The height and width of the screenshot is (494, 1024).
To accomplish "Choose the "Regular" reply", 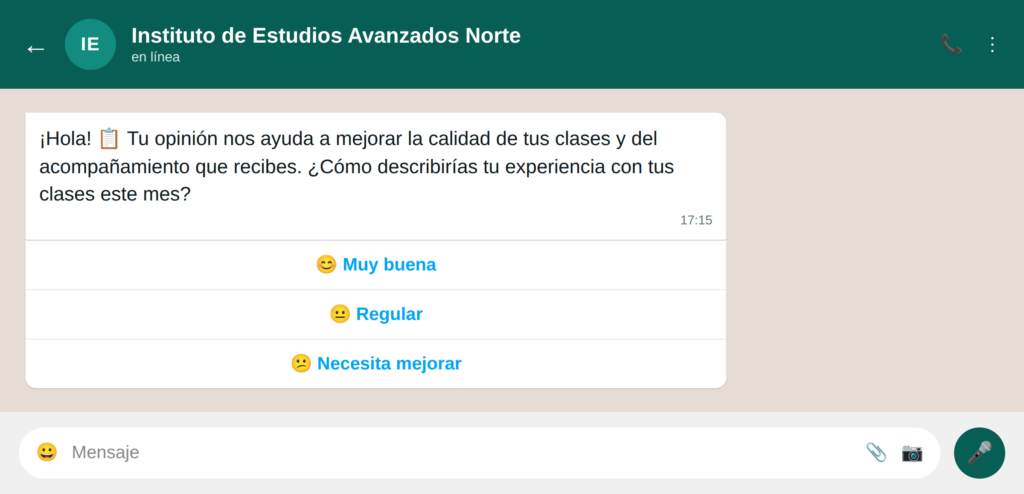I will pyautogui.click(x=376, y=314).
